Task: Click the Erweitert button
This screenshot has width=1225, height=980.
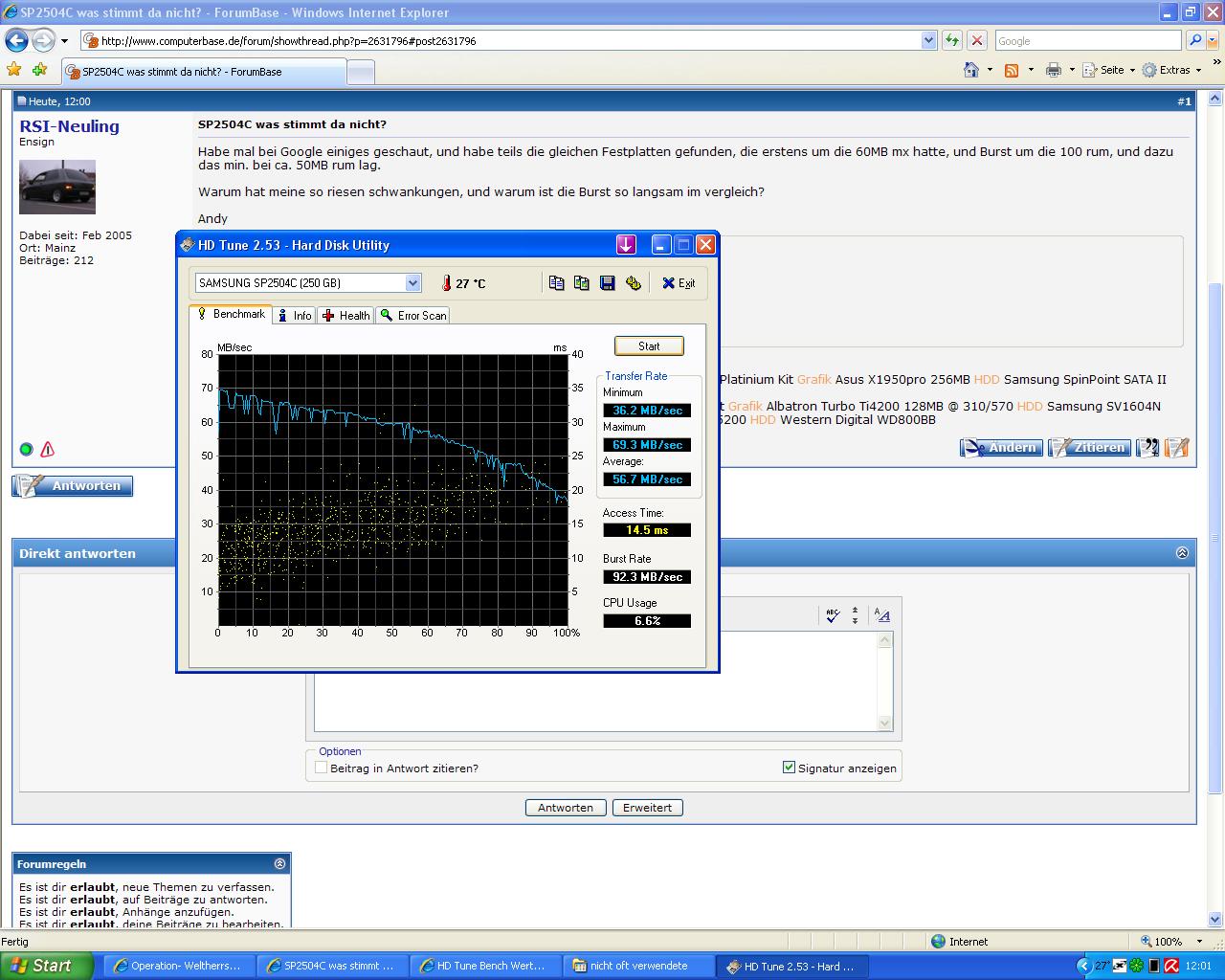Action: 648,808
